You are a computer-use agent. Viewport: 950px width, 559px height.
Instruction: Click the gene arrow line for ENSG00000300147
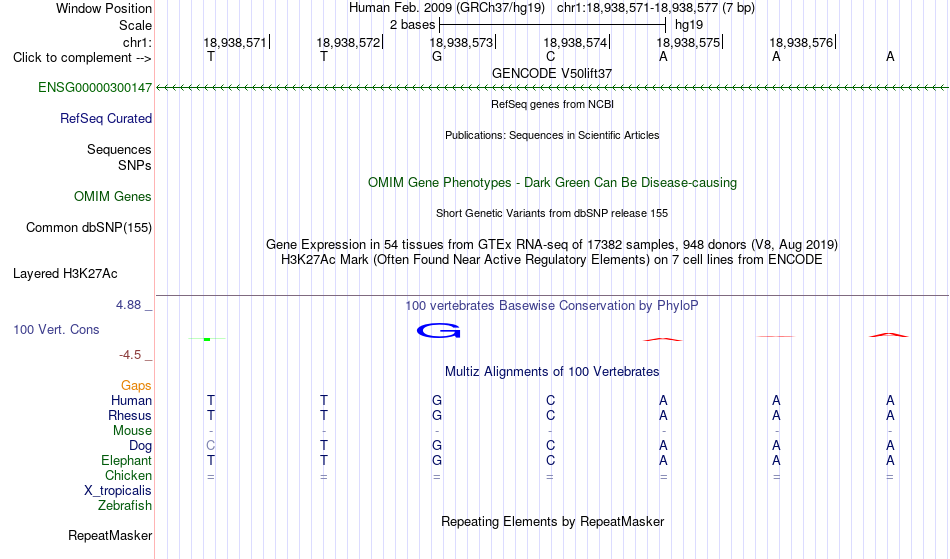[x=552, y=88]
